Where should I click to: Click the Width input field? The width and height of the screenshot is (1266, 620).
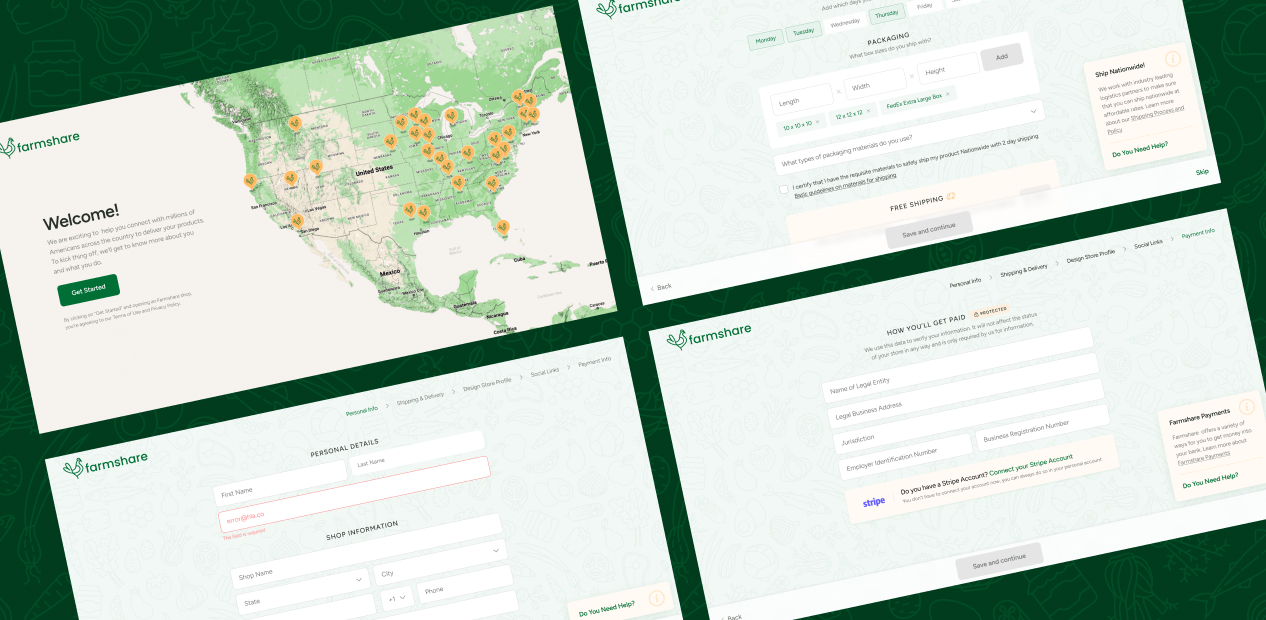click(875, 83)
